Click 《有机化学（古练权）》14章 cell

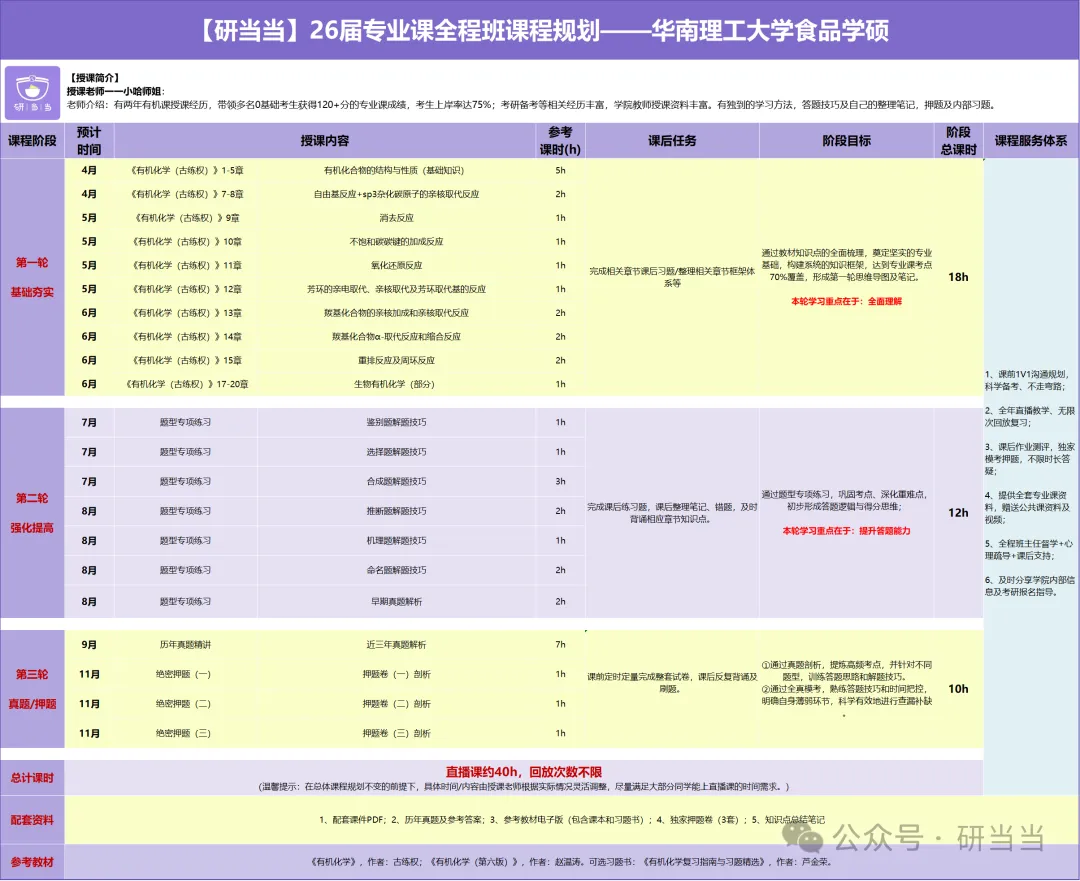point(187,337)
